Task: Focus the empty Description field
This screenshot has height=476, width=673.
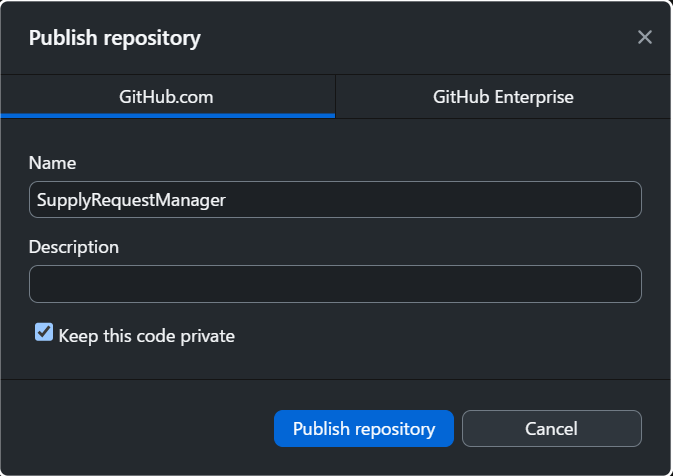Action: pyautogui.click(x=335, y=284)
